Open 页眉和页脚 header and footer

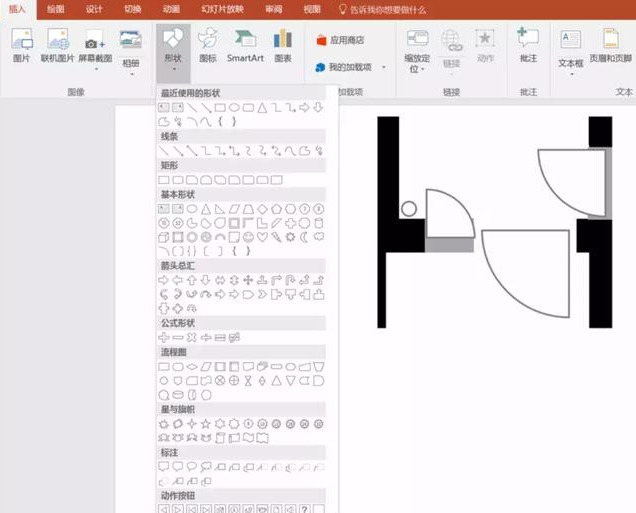[610, 45]
